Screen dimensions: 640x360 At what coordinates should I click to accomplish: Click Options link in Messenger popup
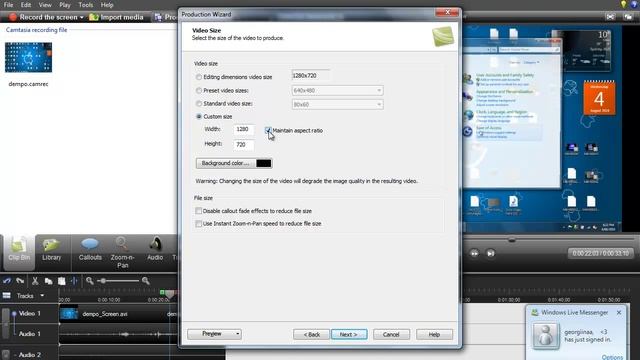click(x=612, y=357)
